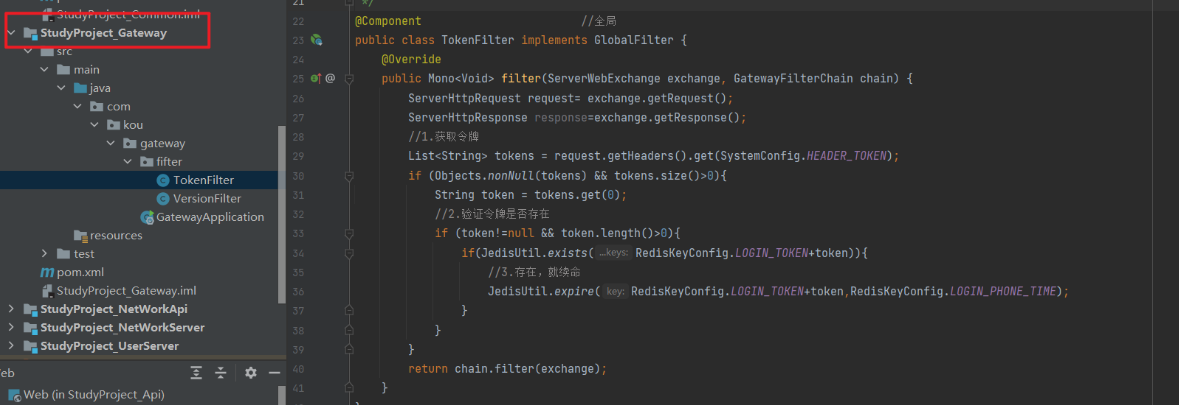Click the @ gutter marker at line 25
Image resolution: width=1179 pixels, height=405 pixels.
pyautogui.click(x=330, y=77)
